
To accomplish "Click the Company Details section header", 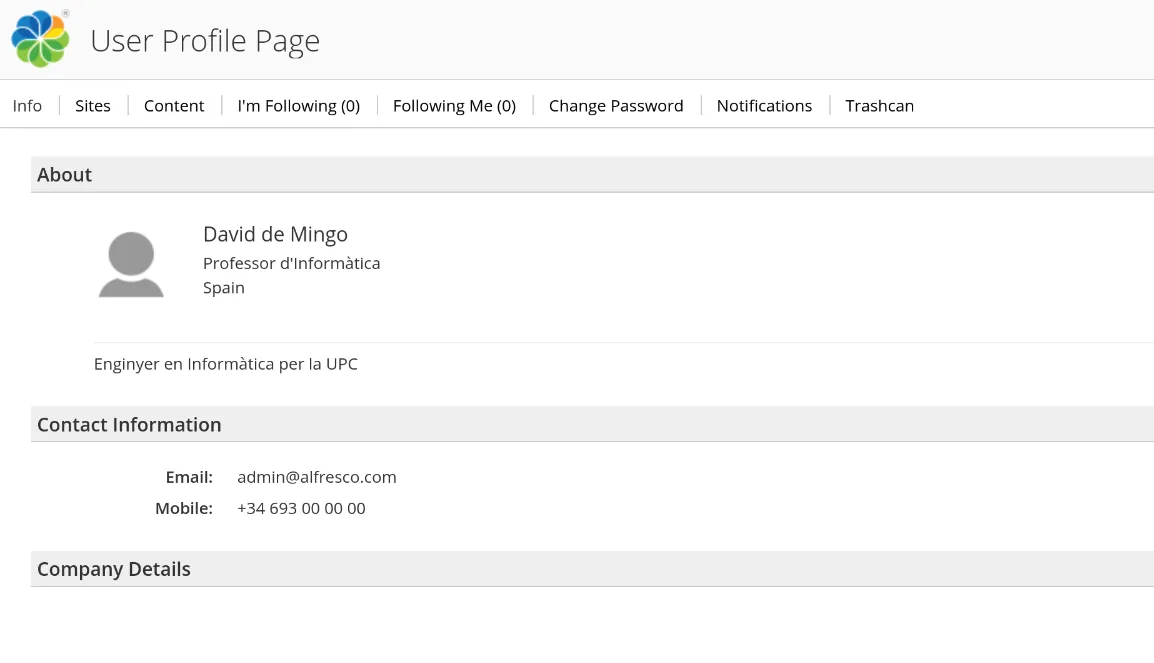I will 114,569.
